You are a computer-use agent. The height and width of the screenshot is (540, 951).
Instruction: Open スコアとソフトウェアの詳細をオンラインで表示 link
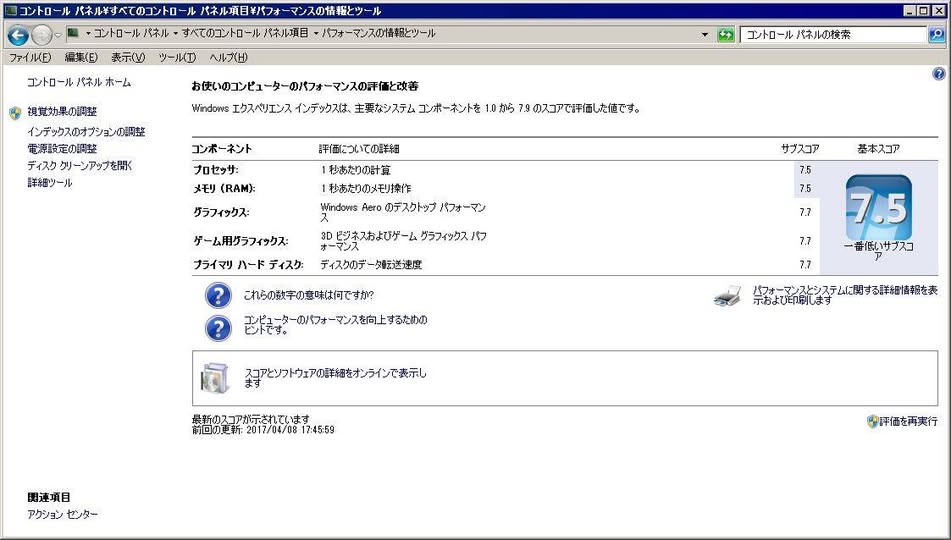point(335,377)
